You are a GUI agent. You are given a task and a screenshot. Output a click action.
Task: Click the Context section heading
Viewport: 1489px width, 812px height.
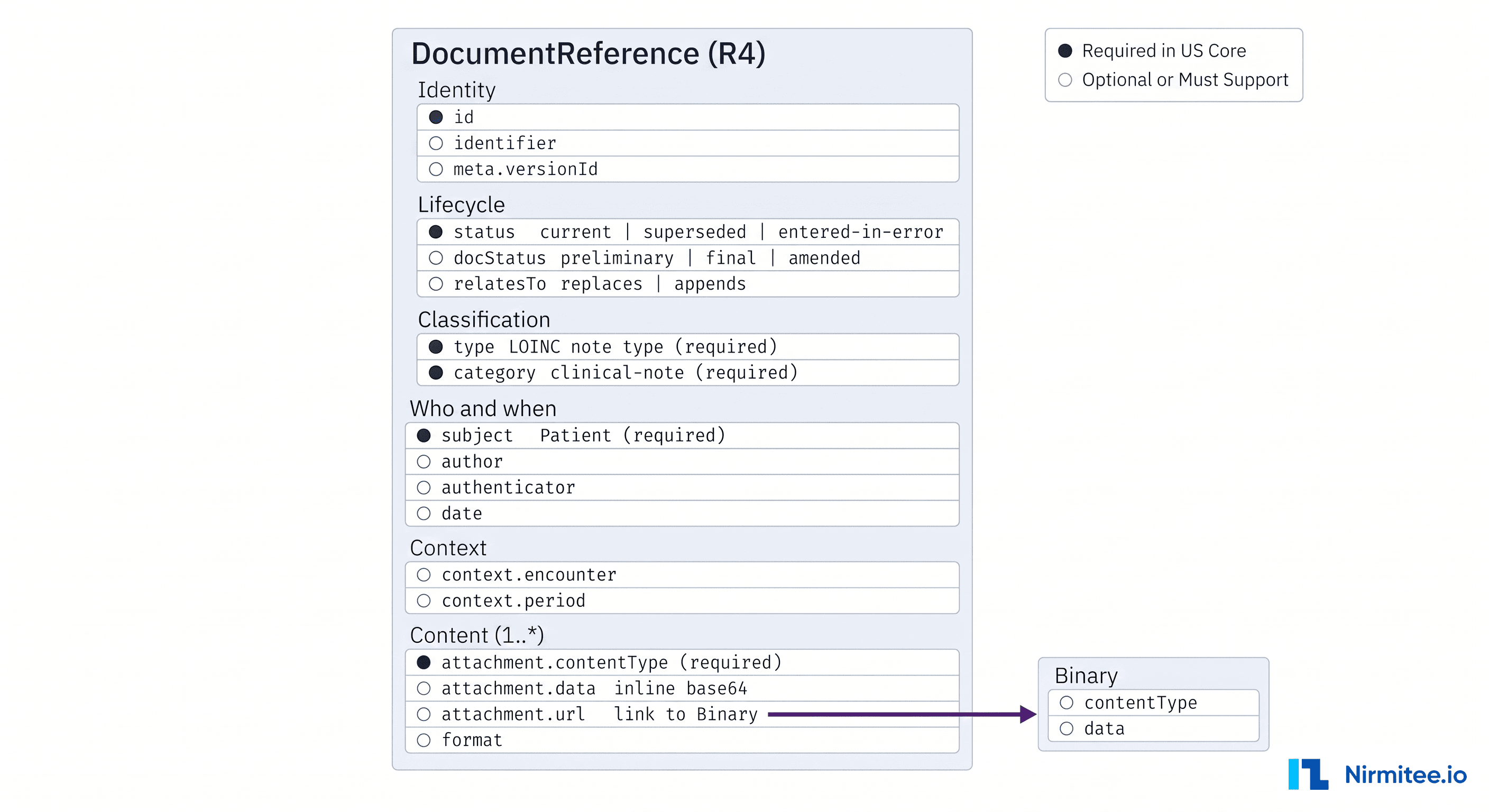pos(448,548)
